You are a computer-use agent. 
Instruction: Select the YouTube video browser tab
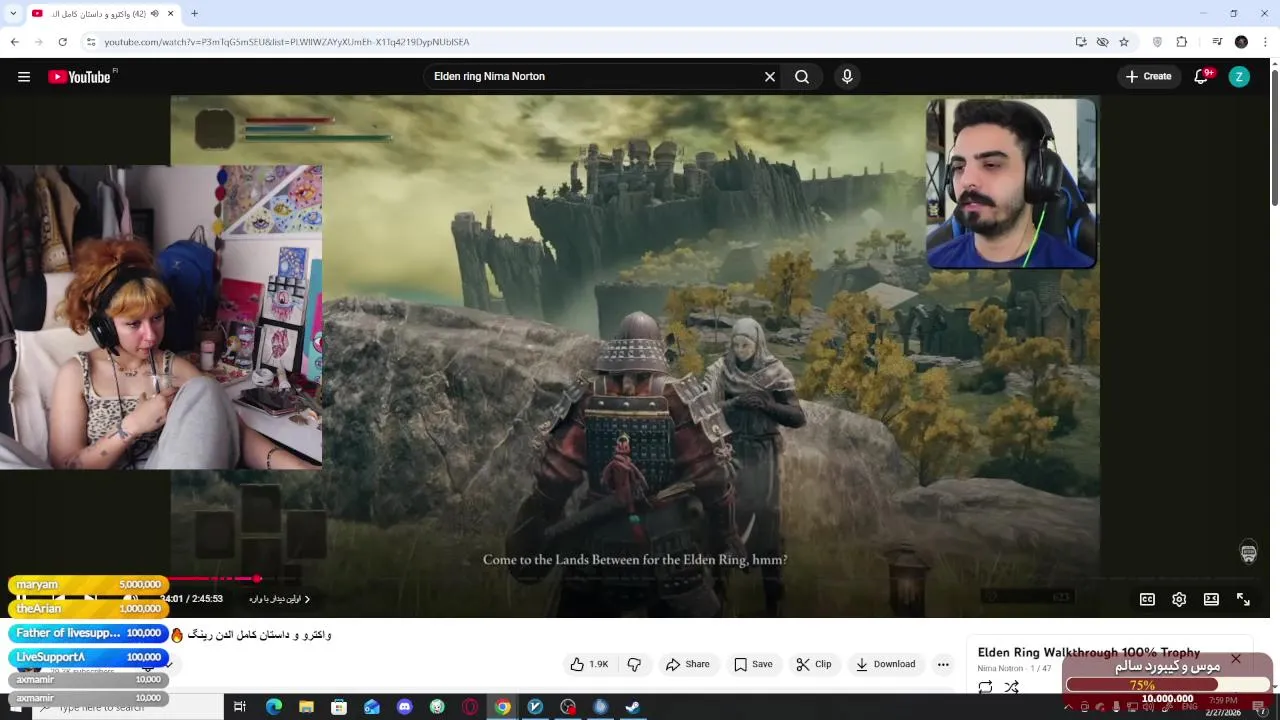pos(102,14)
